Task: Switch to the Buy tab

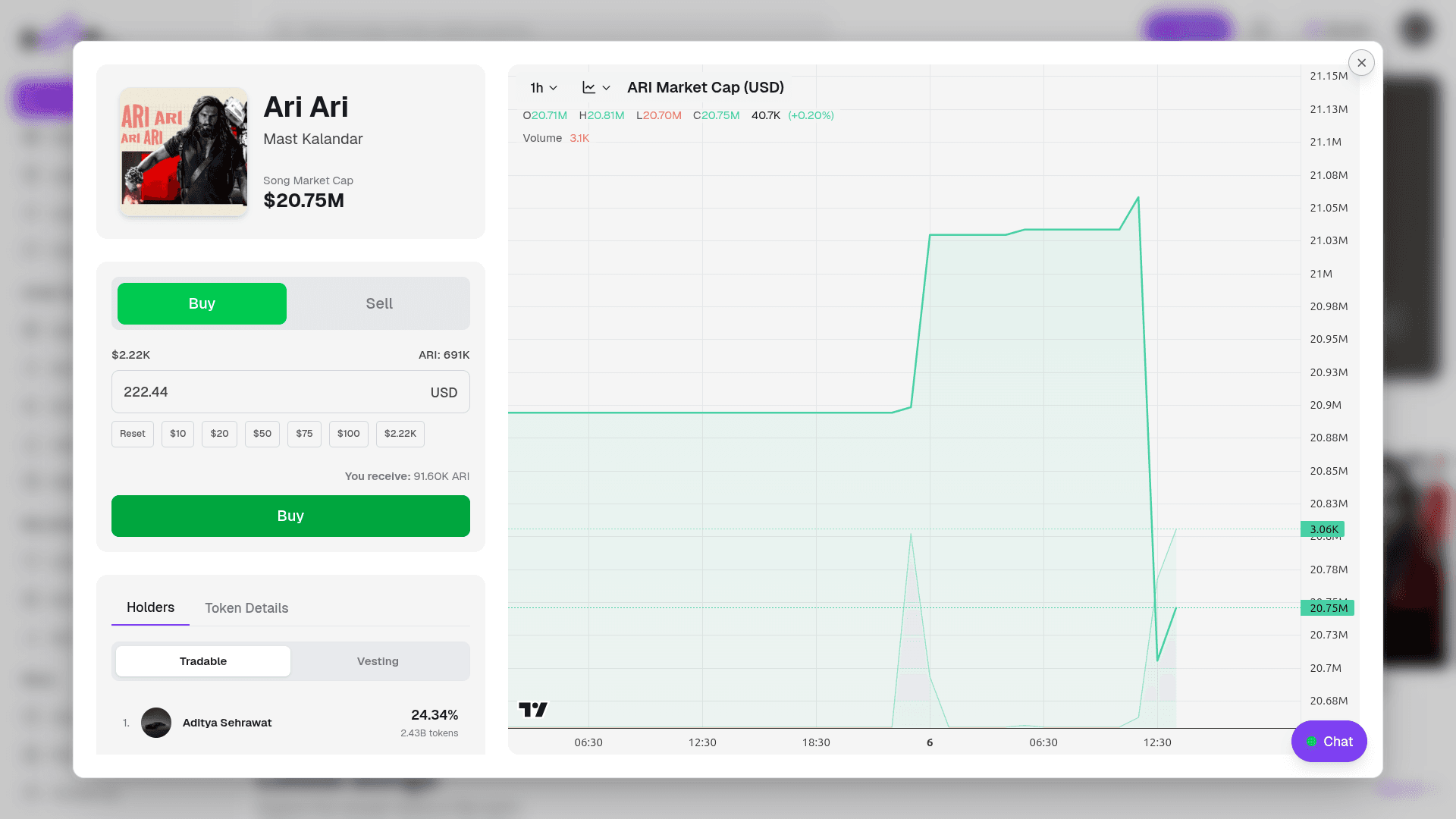Action: (x=202, y=303)
